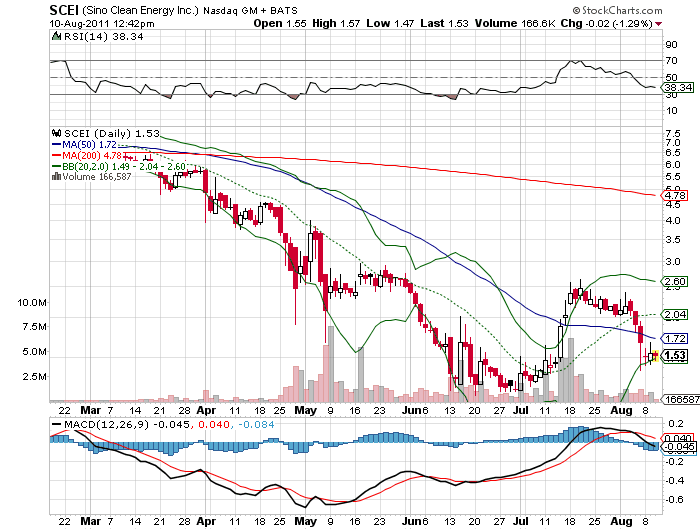Click the blue 1.72 MA(50) price tag
Image resolution: width=700 pixels, height=530 pixels.
[x=675, y=338]
